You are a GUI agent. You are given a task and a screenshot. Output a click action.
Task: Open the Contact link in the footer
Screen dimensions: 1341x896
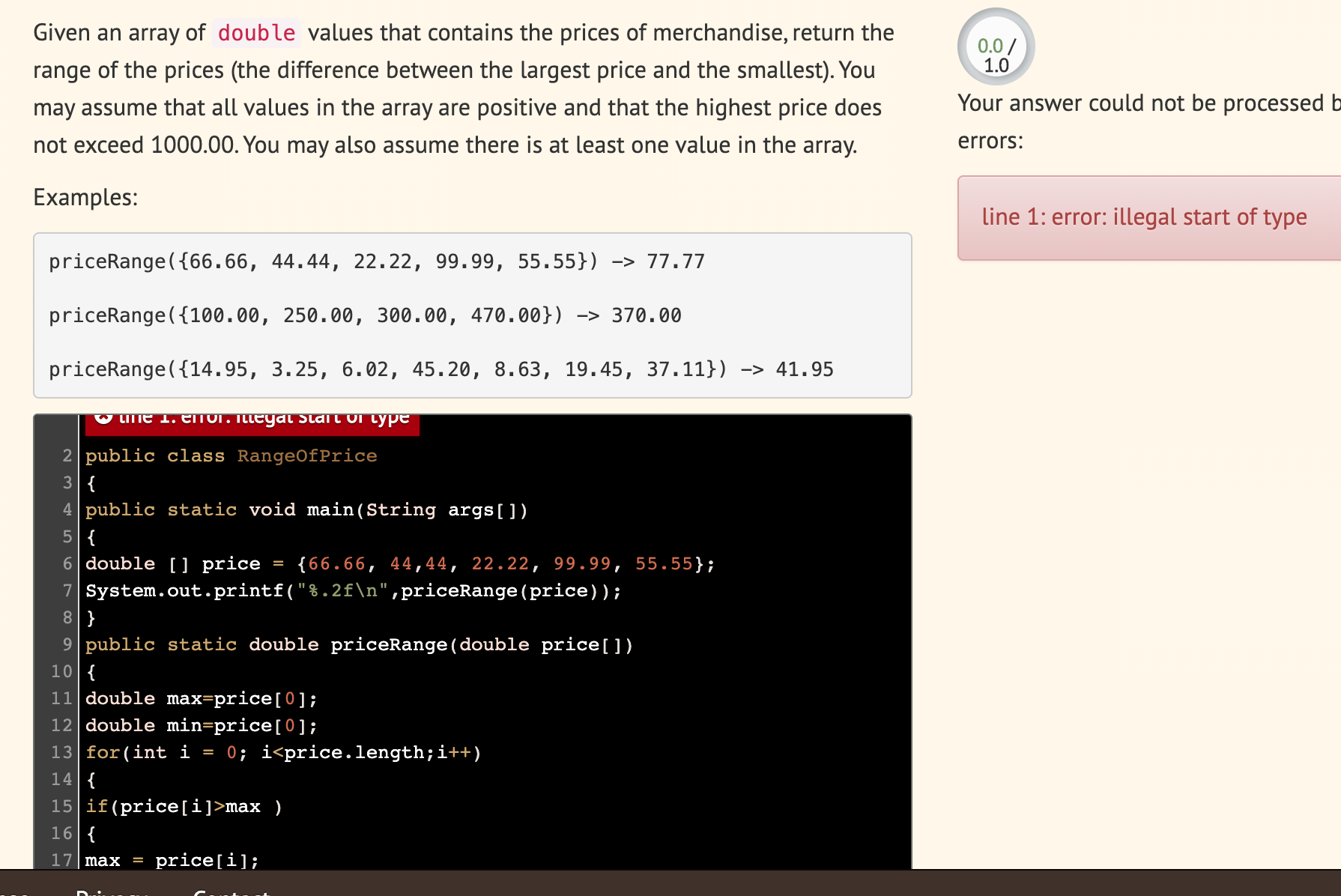pyautogui.click(x=228, y=892)
